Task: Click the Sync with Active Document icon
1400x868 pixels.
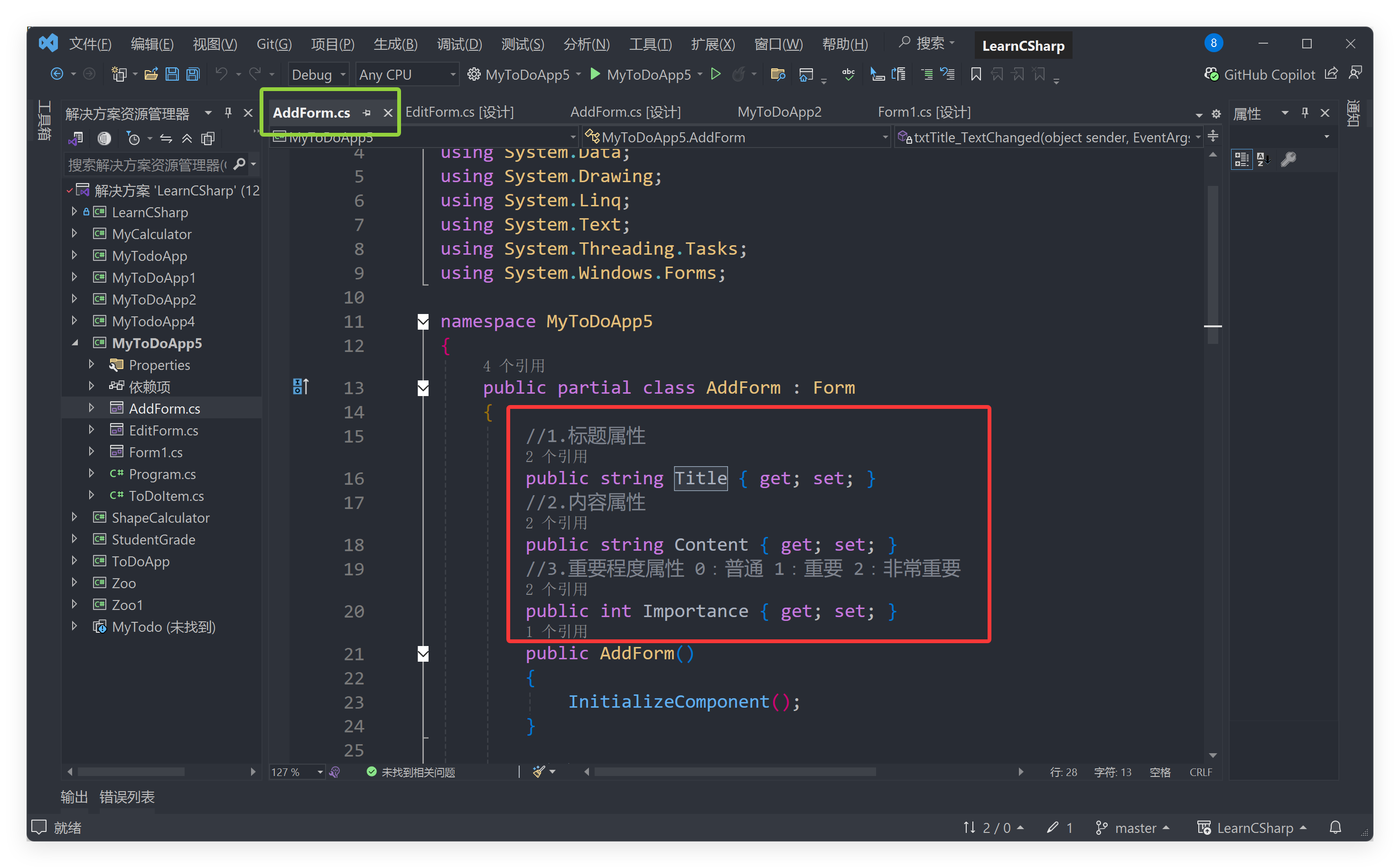Action: (x=166, y=139)
